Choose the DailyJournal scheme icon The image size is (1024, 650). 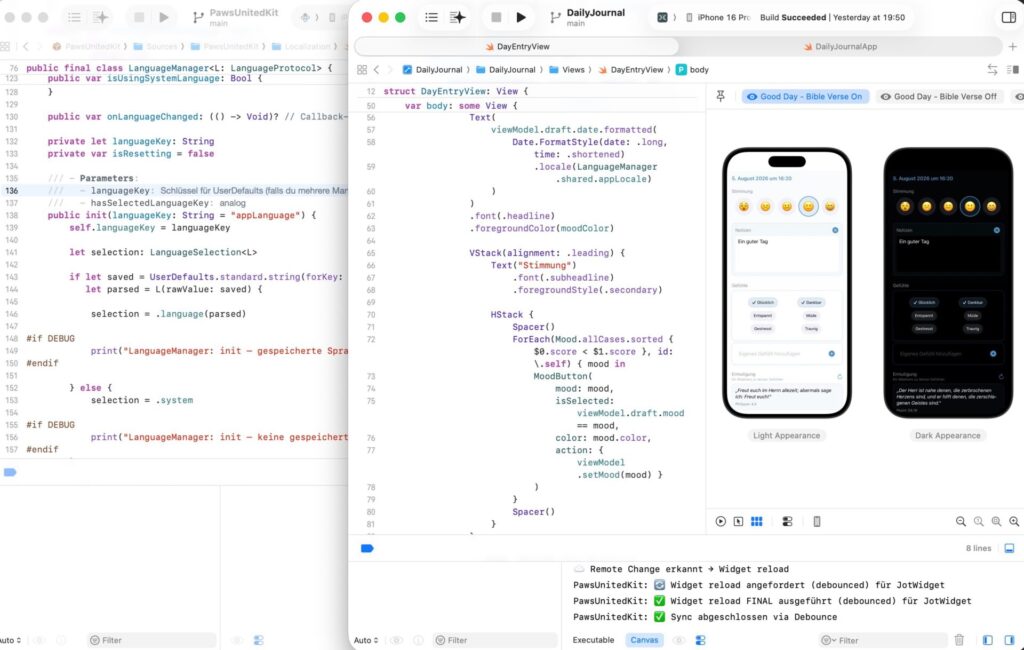coord(662,18)
